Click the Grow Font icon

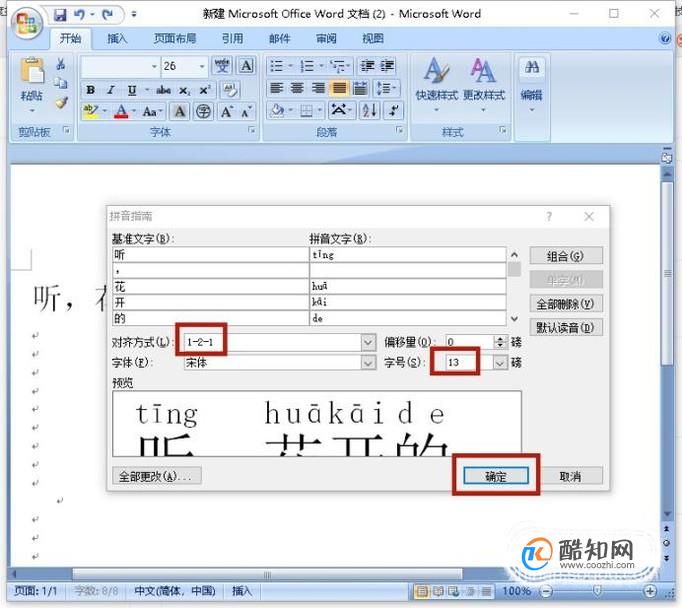[x=226, y=111]
